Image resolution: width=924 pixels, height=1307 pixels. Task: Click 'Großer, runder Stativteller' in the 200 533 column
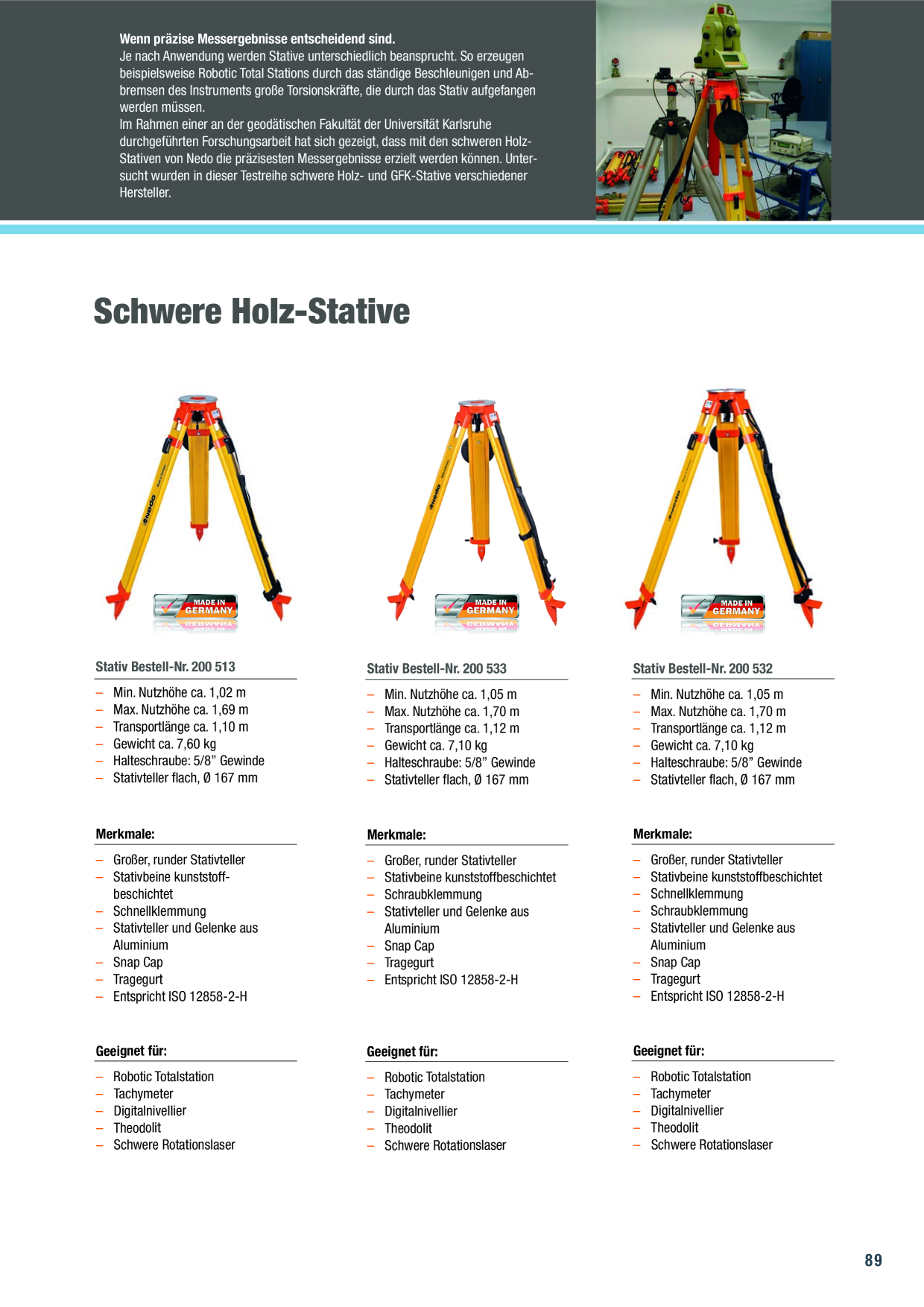pos(450,861)
